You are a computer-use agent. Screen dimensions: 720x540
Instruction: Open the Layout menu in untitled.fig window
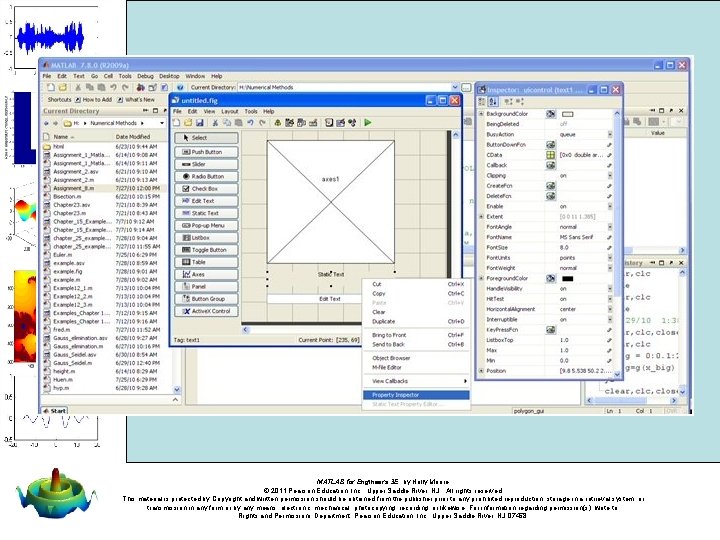230,112
